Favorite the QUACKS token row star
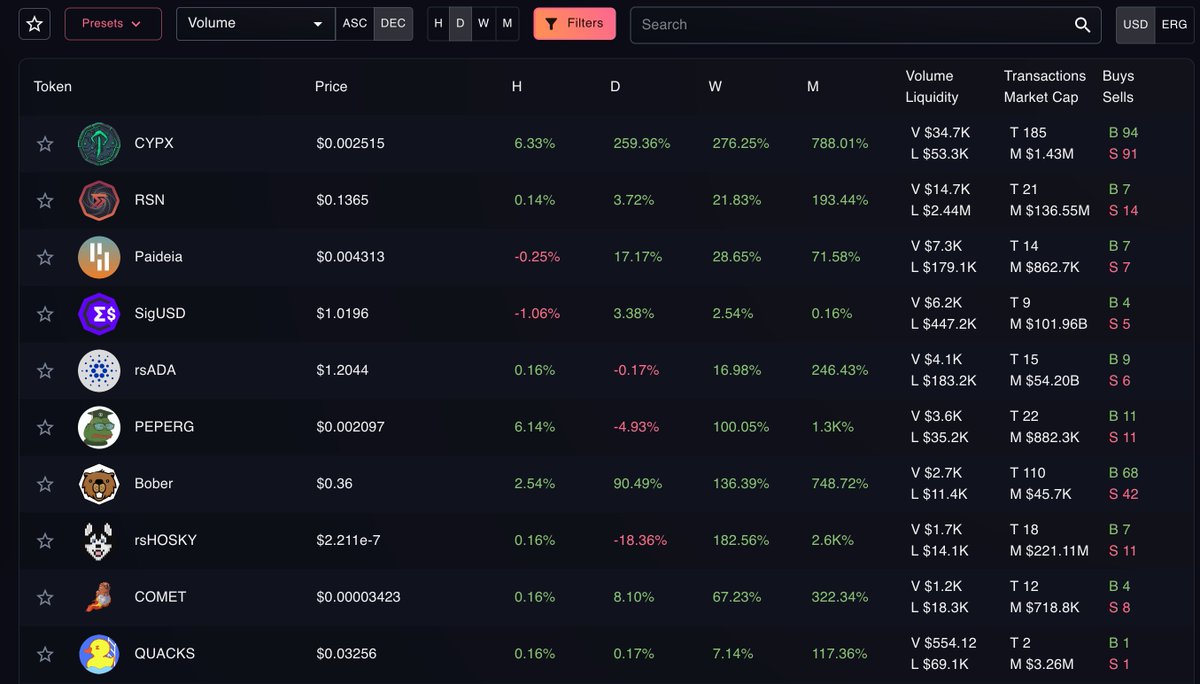 [x=45, y=655]
